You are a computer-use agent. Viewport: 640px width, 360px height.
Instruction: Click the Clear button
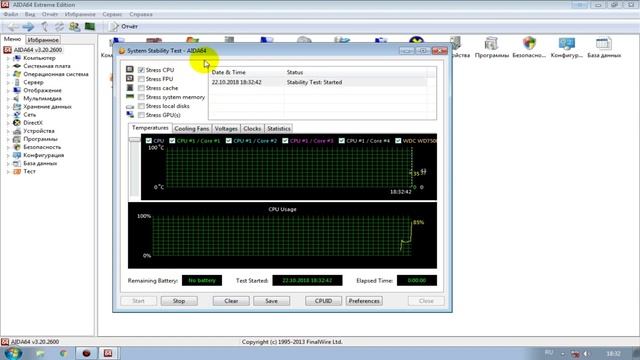(231, 301)
